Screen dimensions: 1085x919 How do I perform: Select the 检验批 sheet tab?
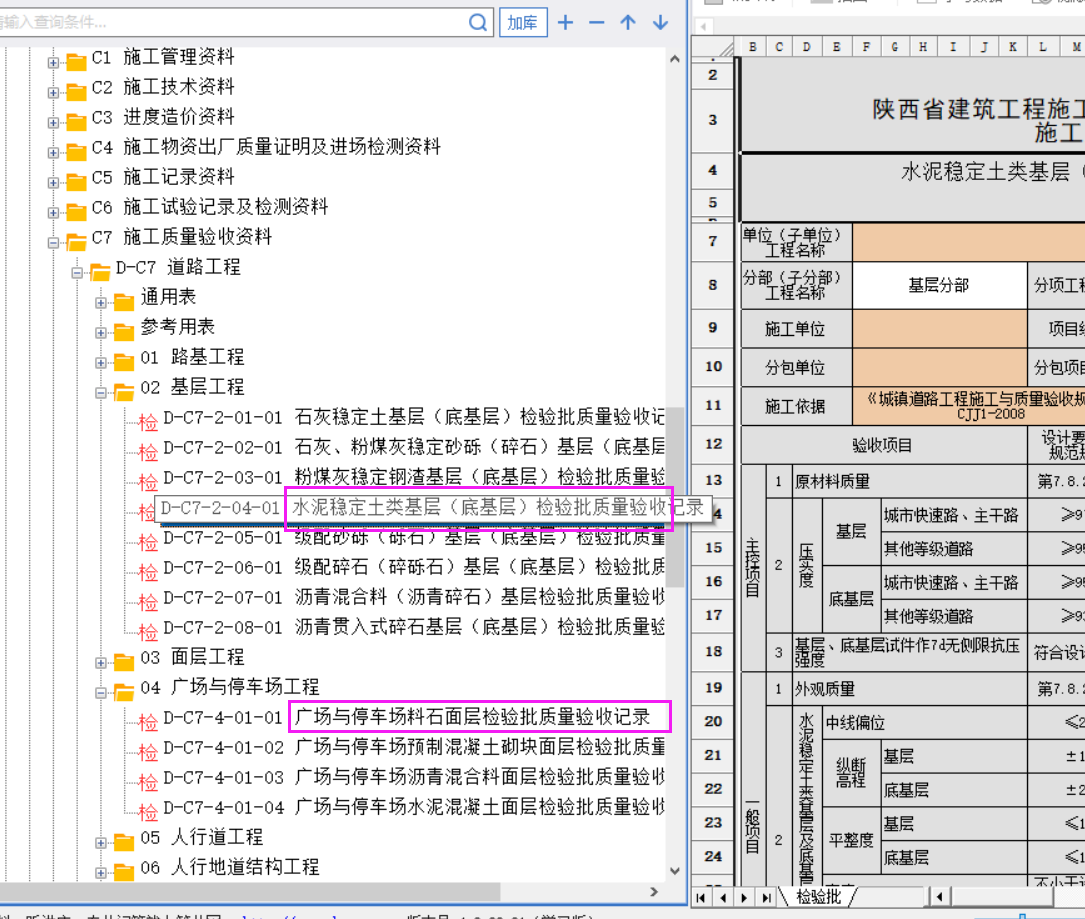pyautogui.click(x=818, y=898)
